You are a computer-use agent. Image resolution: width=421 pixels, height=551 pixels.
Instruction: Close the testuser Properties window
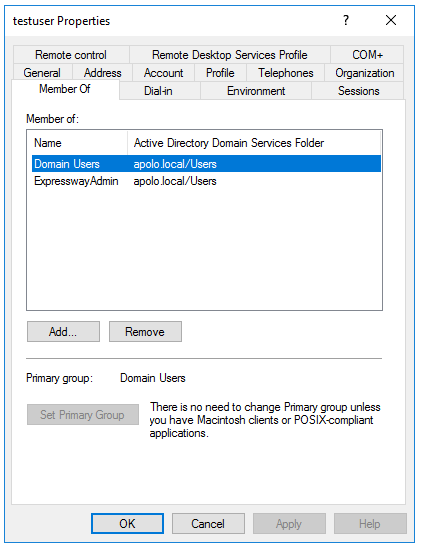click(x=391, y=20)
